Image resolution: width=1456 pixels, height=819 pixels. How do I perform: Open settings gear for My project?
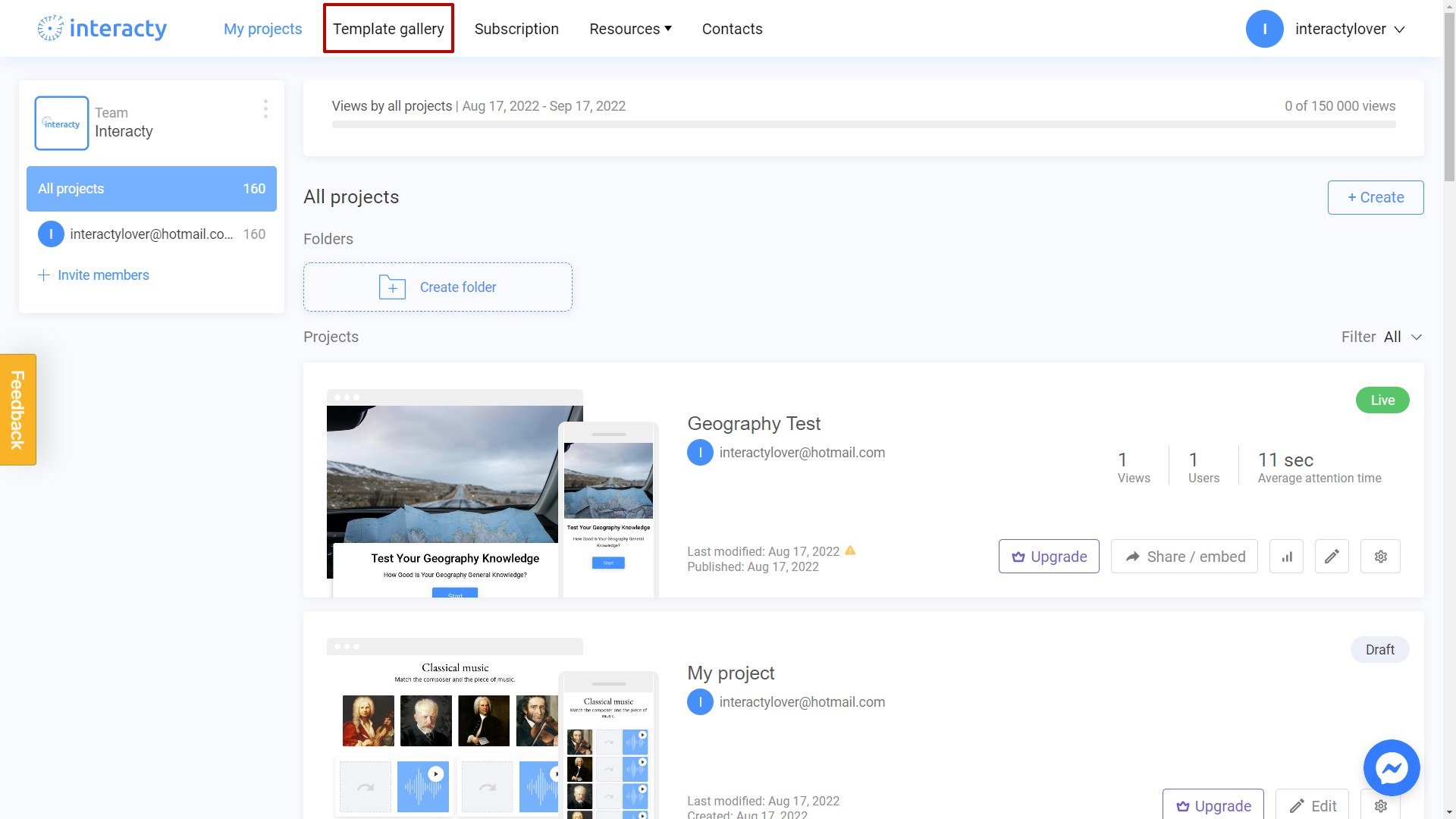click(x=1380, y=805)
